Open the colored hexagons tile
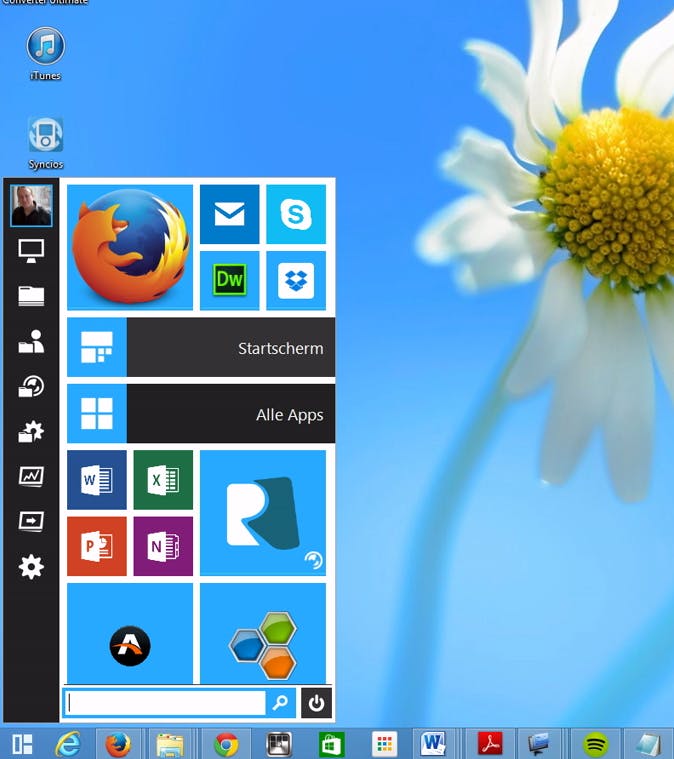 pyautogui.click(x=263, y=634)
